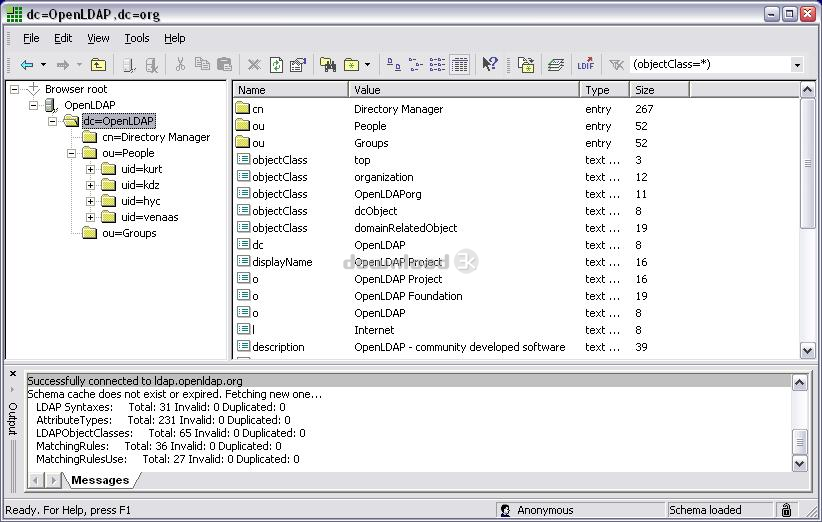
Task: Open the objectClass filter dropdown arrow
Action: [797, 65]
